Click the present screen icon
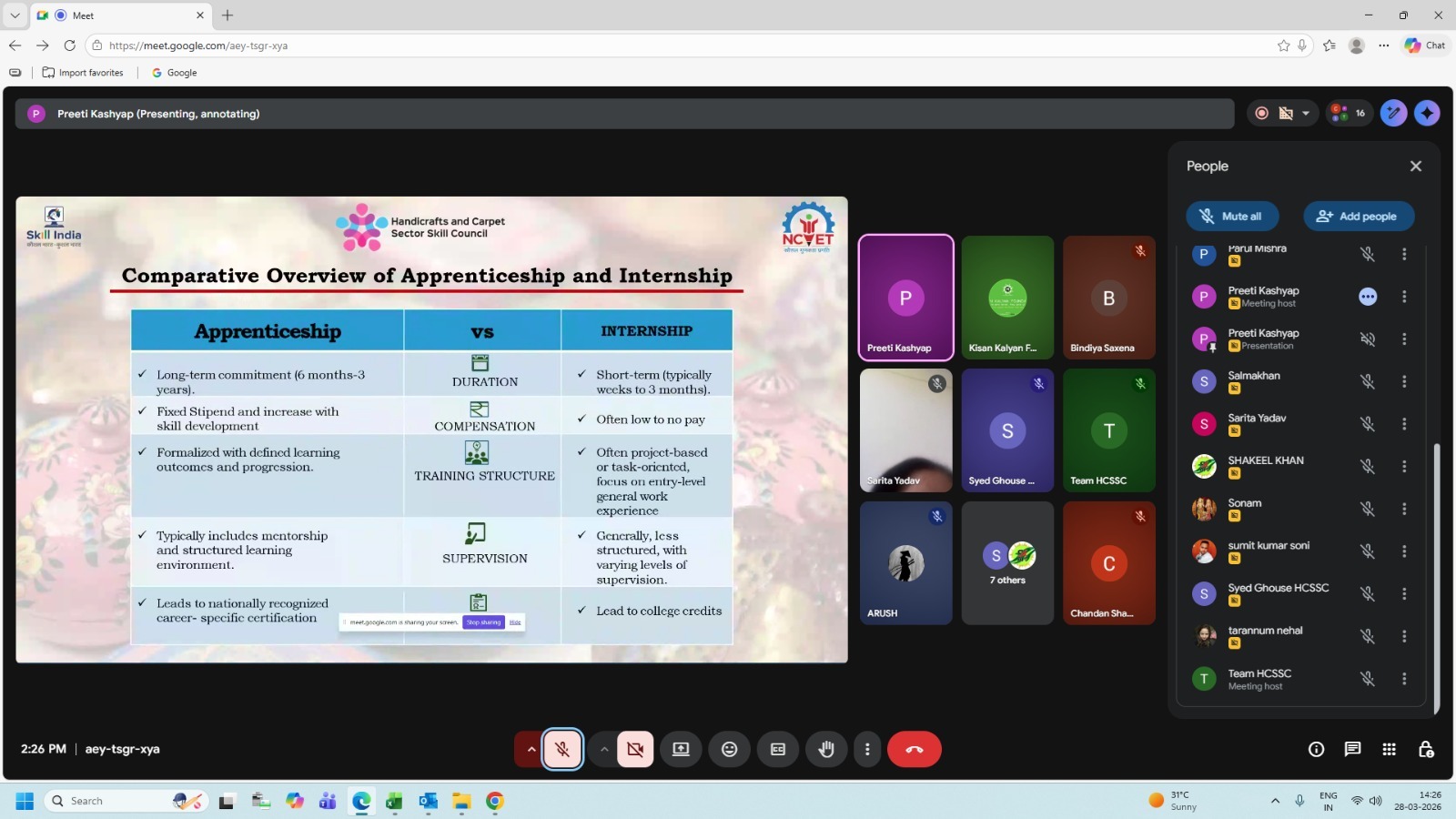 pos(681,749)
